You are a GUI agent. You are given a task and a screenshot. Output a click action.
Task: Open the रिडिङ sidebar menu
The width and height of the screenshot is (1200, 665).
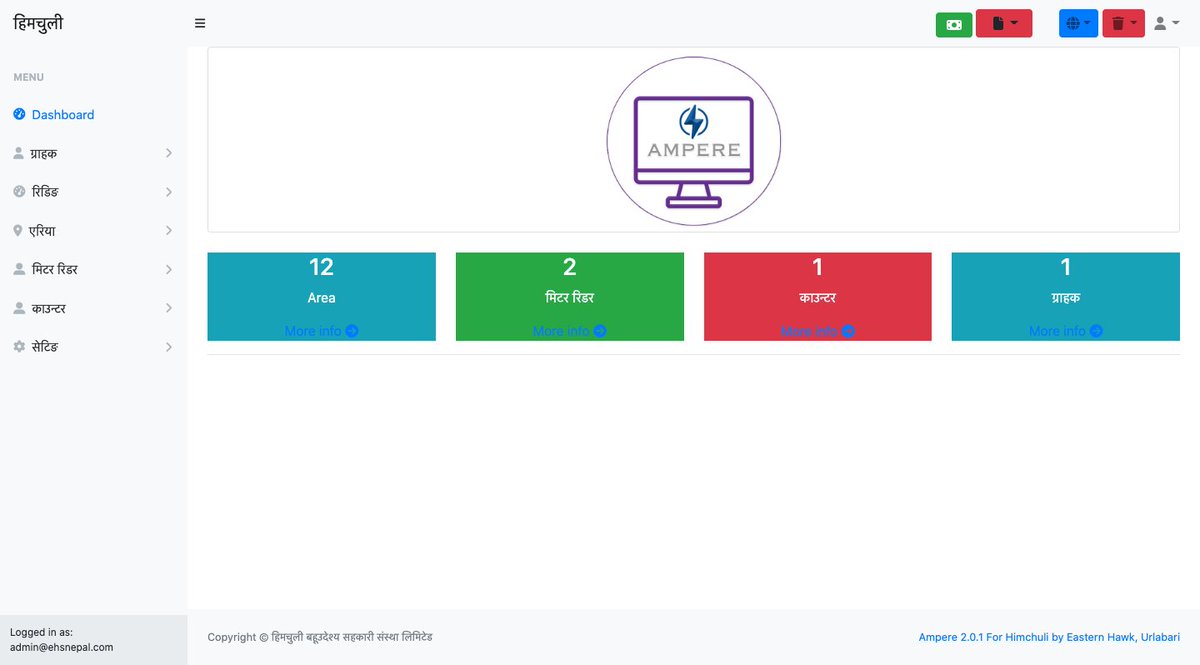[x=93, y=192]
